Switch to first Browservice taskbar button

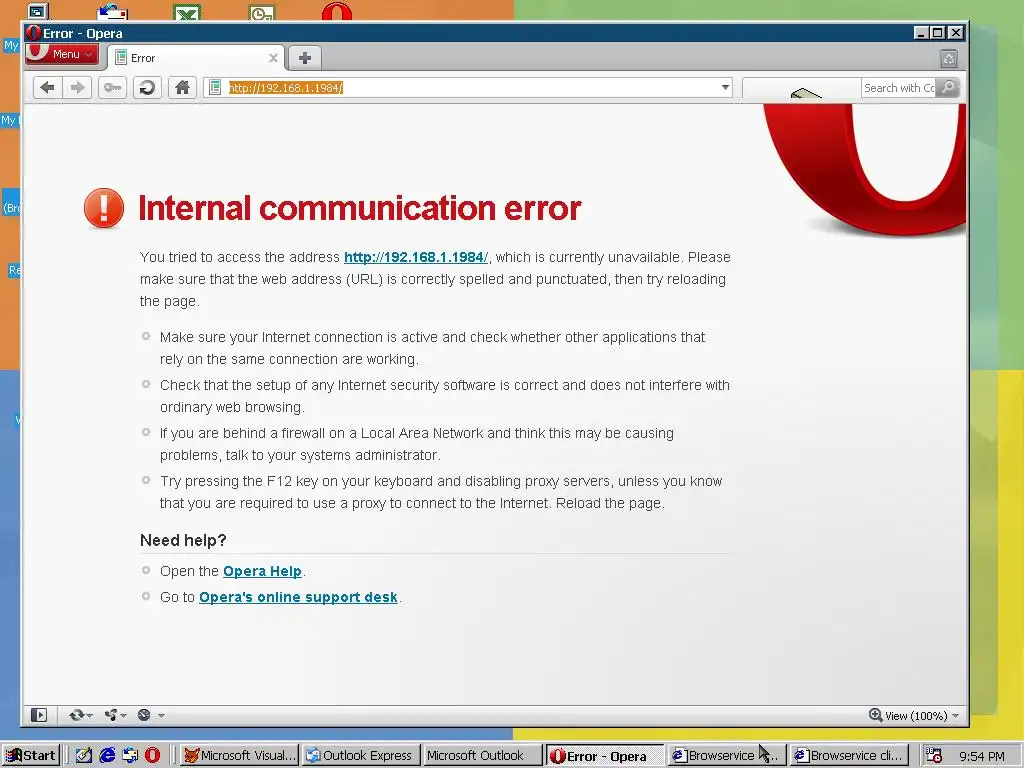726,756
